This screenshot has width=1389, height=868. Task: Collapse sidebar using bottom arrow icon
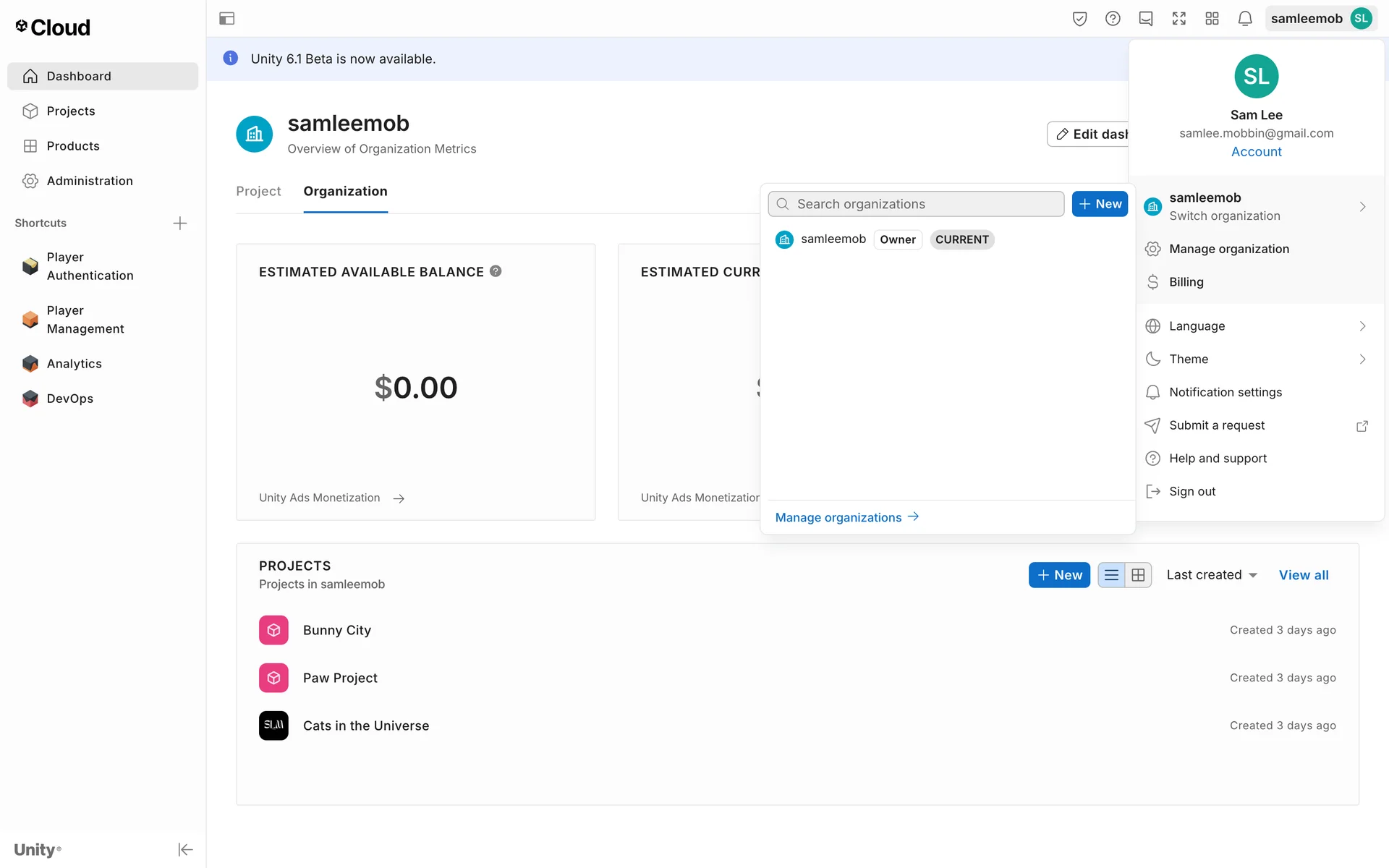(185, 849)
